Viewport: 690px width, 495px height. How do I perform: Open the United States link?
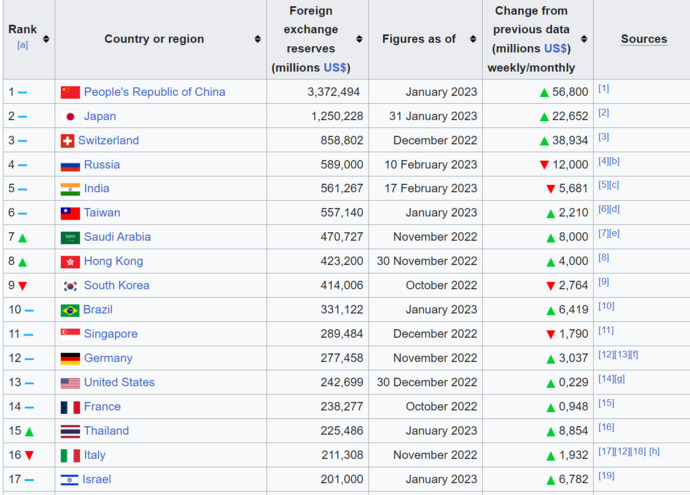coord(119,382)
